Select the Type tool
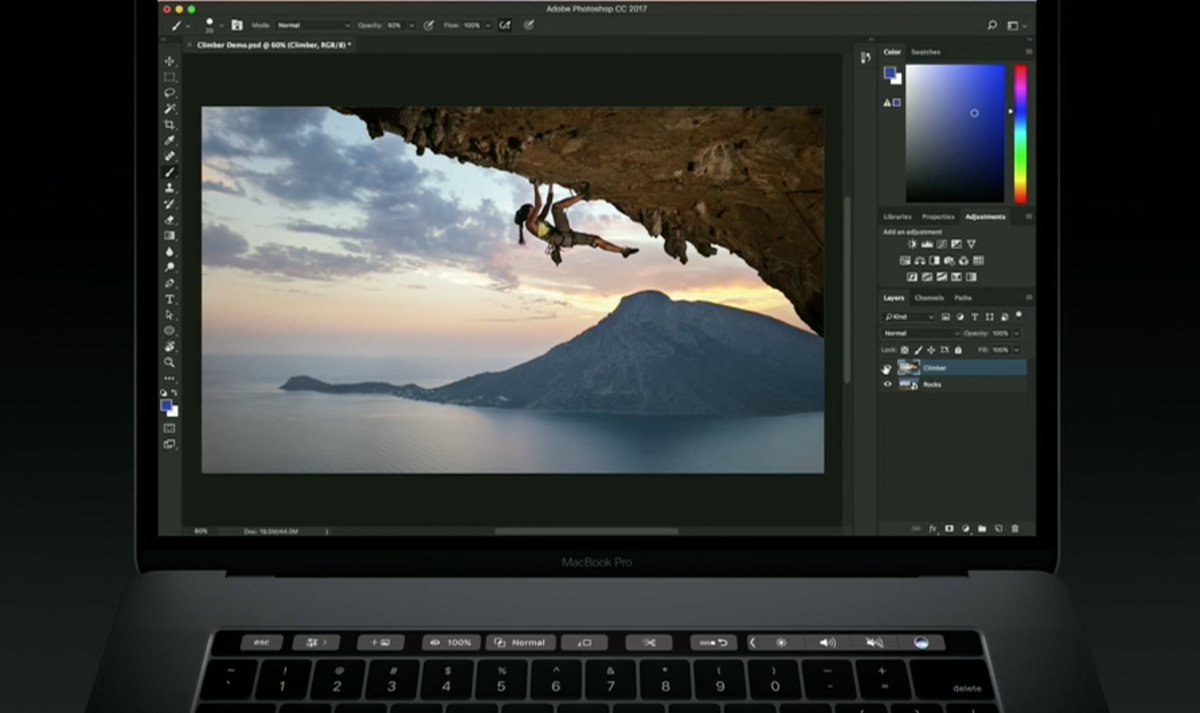The width and height of the screenshot is (1200, 713). coord(170,299)
